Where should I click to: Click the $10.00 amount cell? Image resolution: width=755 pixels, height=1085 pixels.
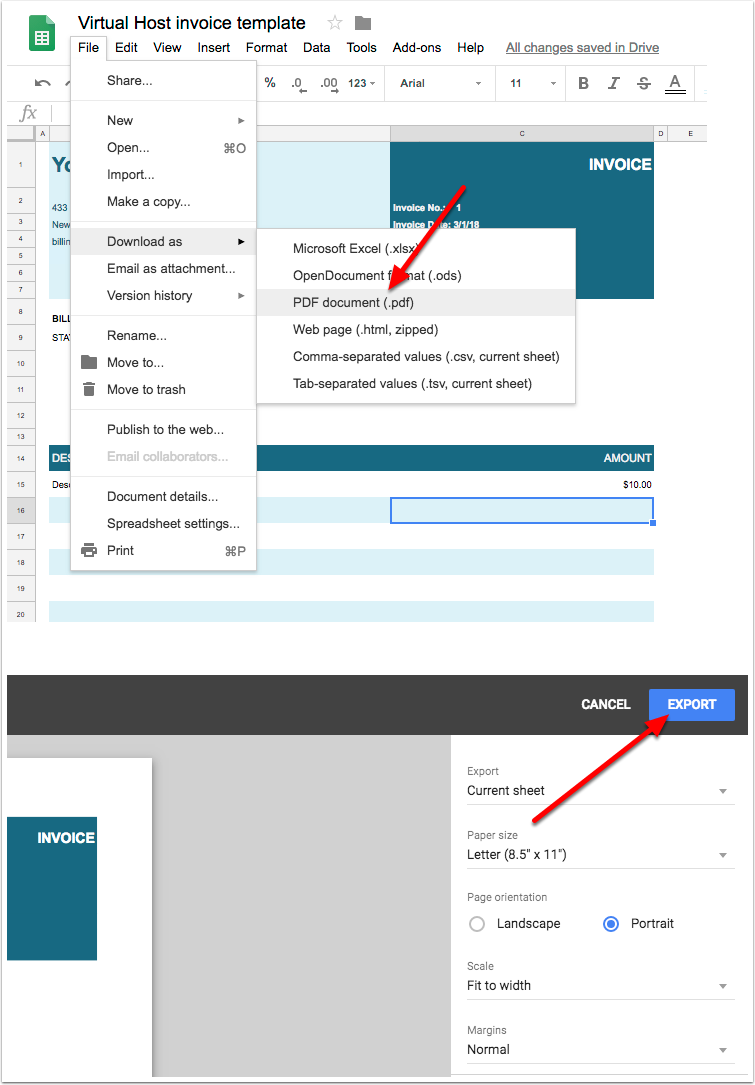click(x=522, y=484)
